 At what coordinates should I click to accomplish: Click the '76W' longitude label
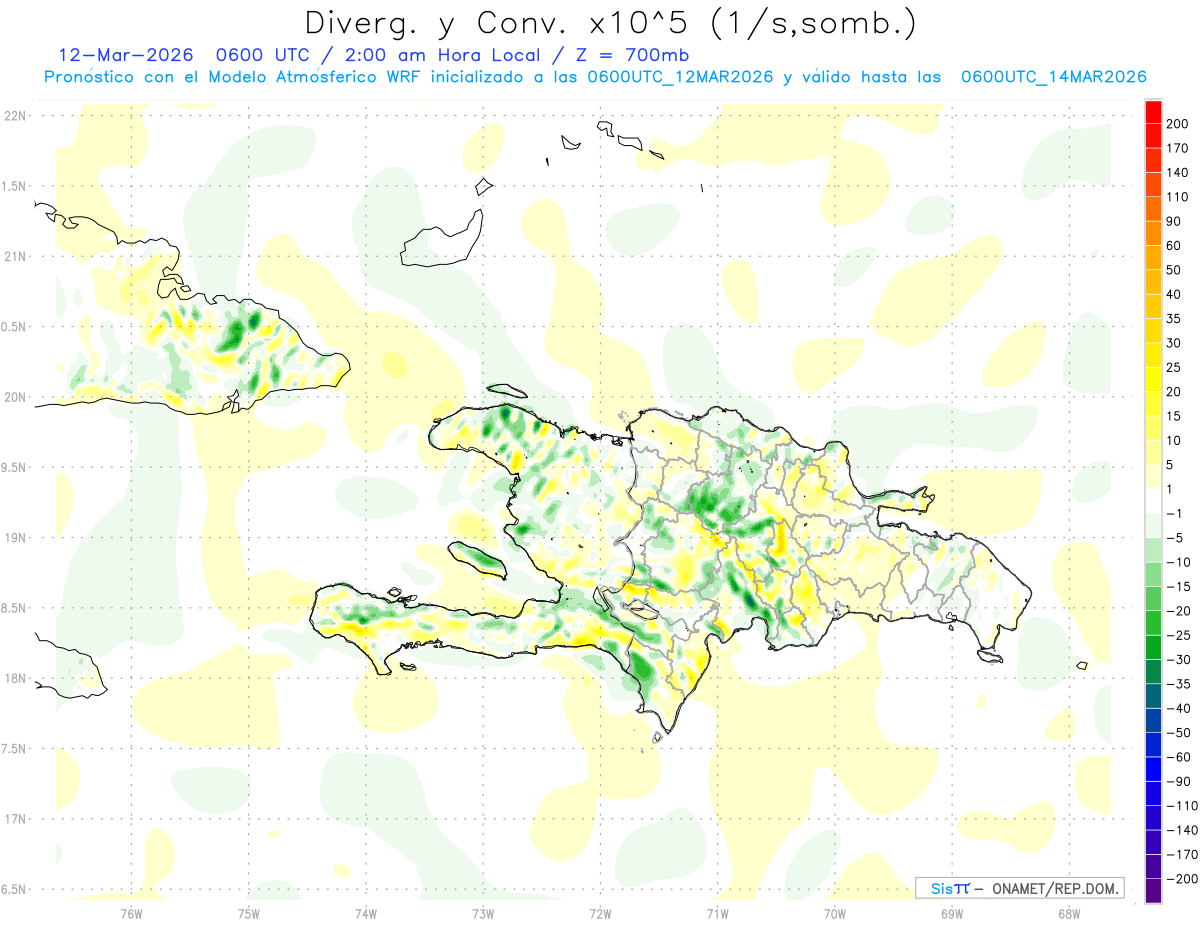click(131, 913)
